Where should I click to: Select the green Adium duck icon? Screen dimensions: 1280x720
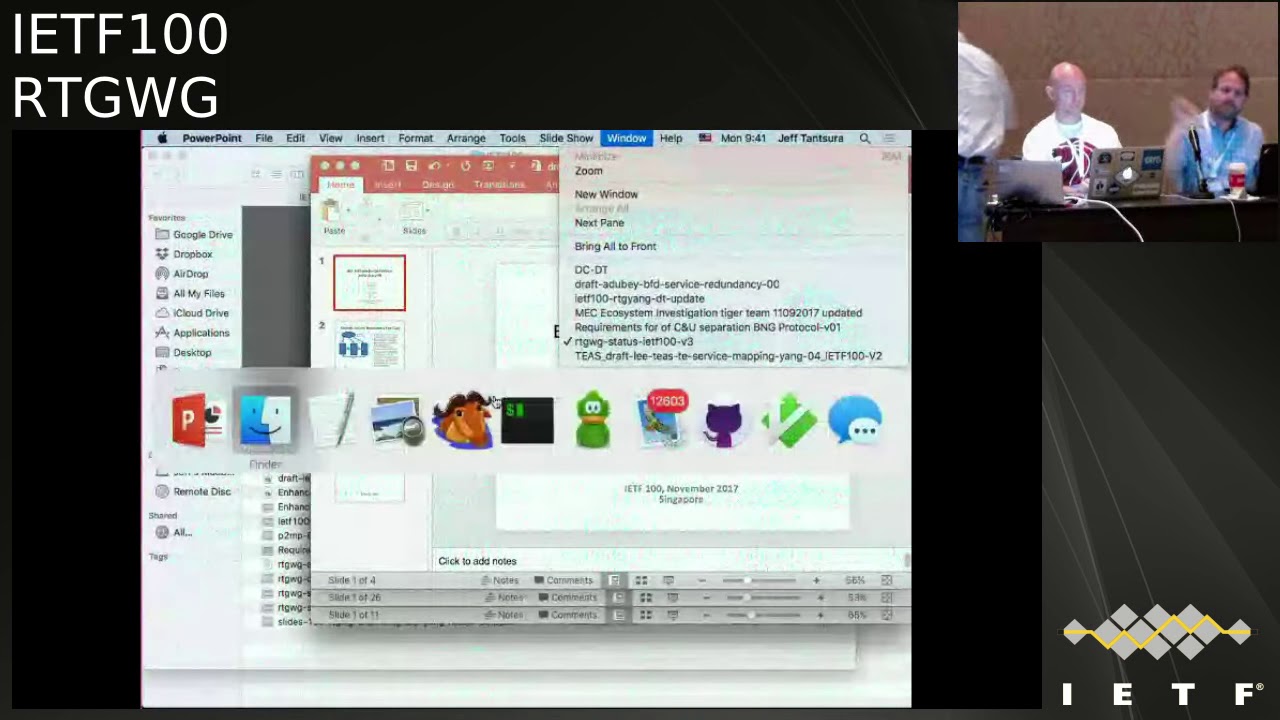click(x=593, y=420)
